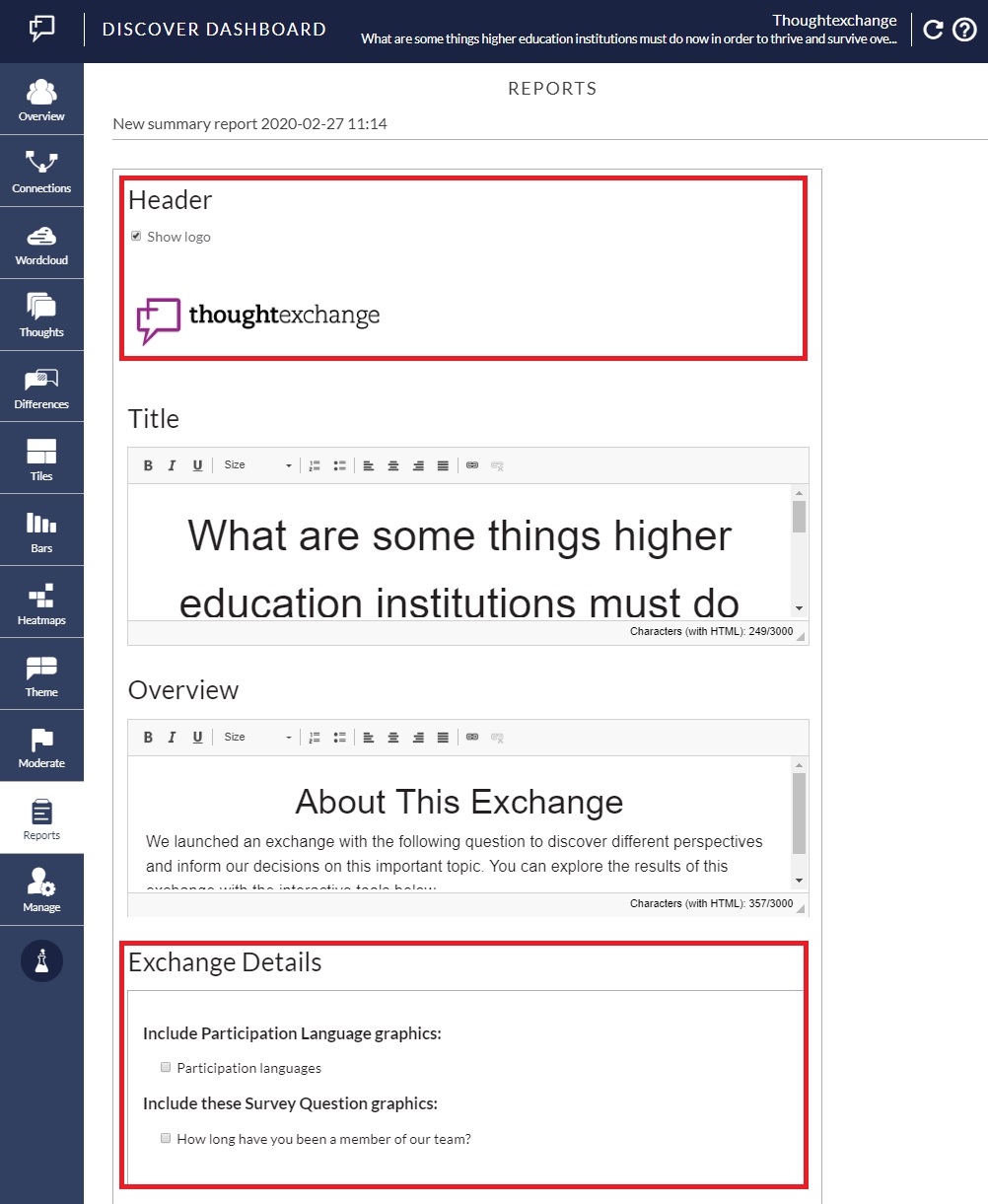The image size is (988, 1204).
Task: Refresh the dashboard with the reload icon
Action: pyautogui.click(x=933, y=30)
